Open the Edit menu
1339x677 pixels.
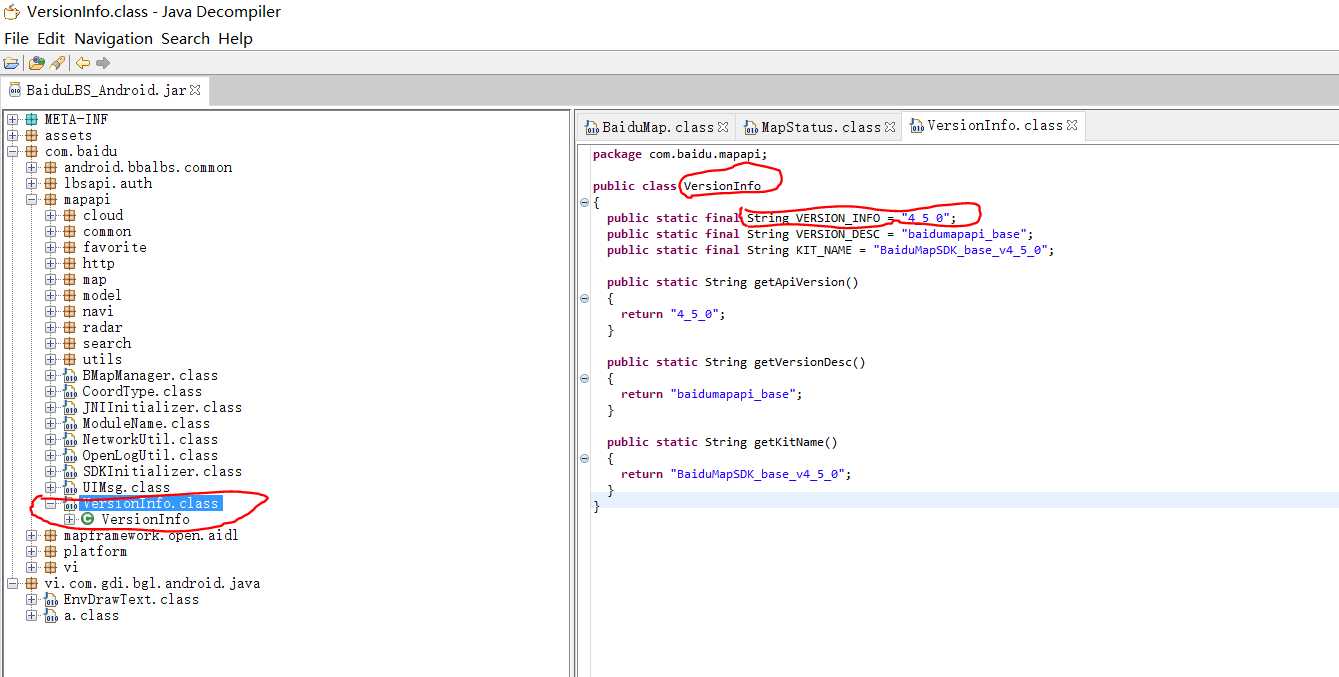(x=51, y=38)
